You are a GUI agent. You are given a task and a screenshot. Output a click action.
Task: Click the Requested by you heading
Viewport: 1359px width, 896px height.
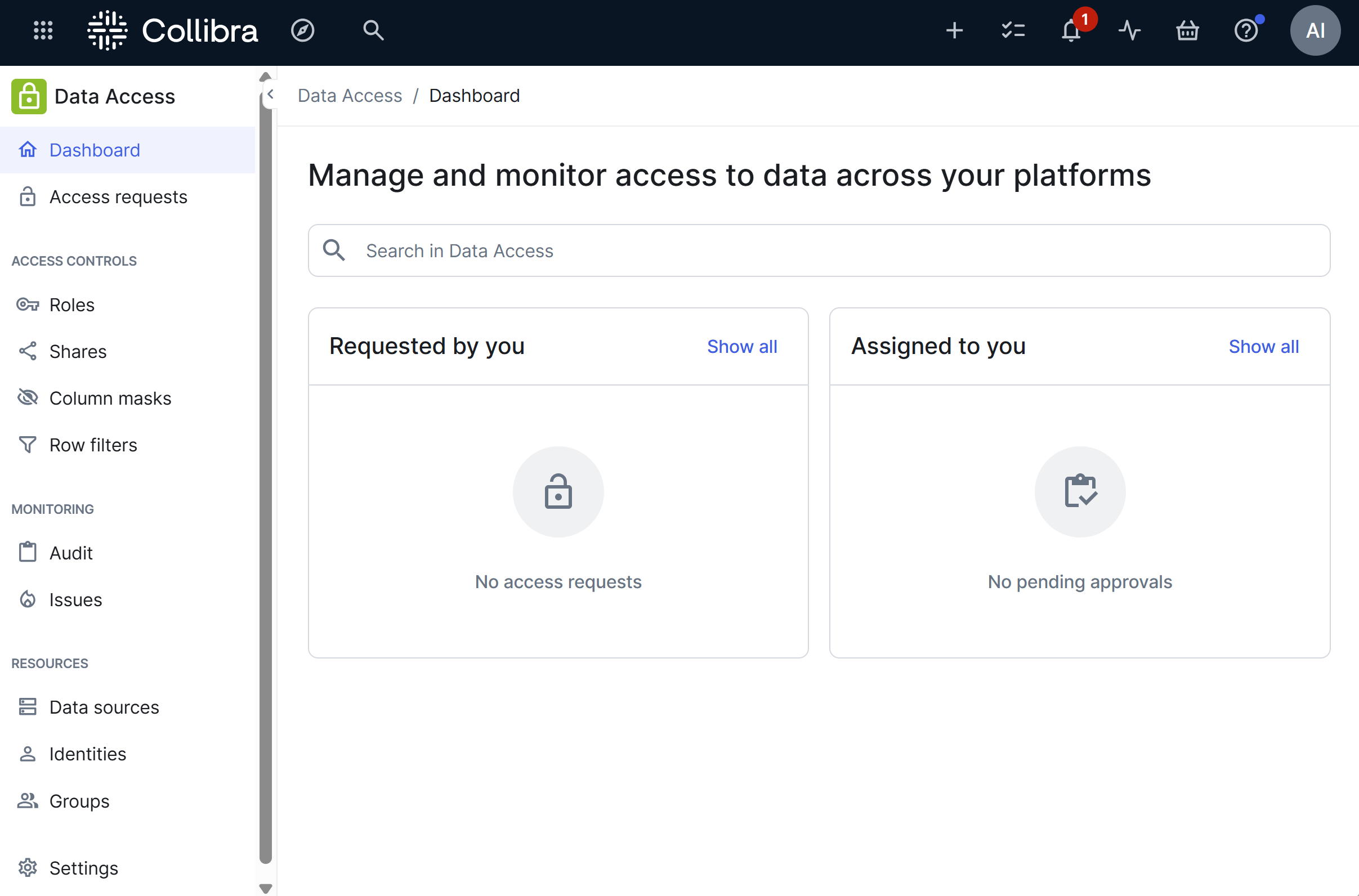(427, 346)
